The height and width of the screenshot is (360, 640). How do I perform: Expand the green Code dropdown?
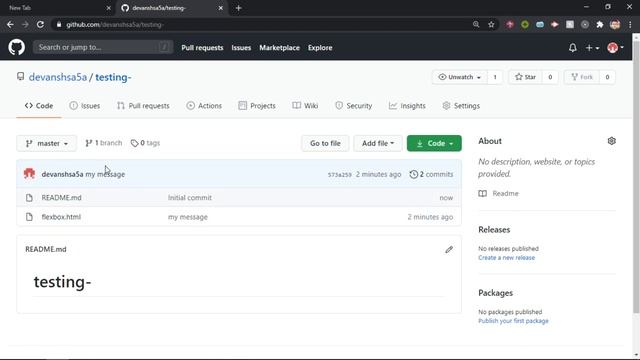[x=434, y=143]
